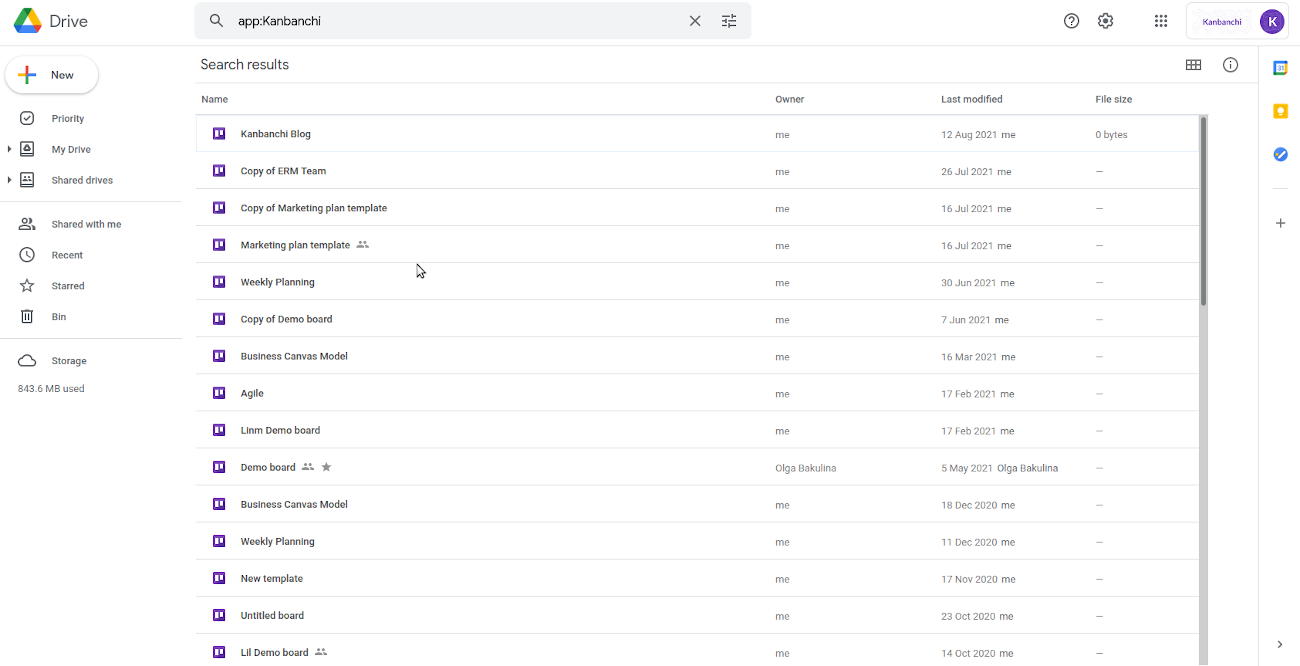Click the shared icon beside Marketing plan template

362,245
